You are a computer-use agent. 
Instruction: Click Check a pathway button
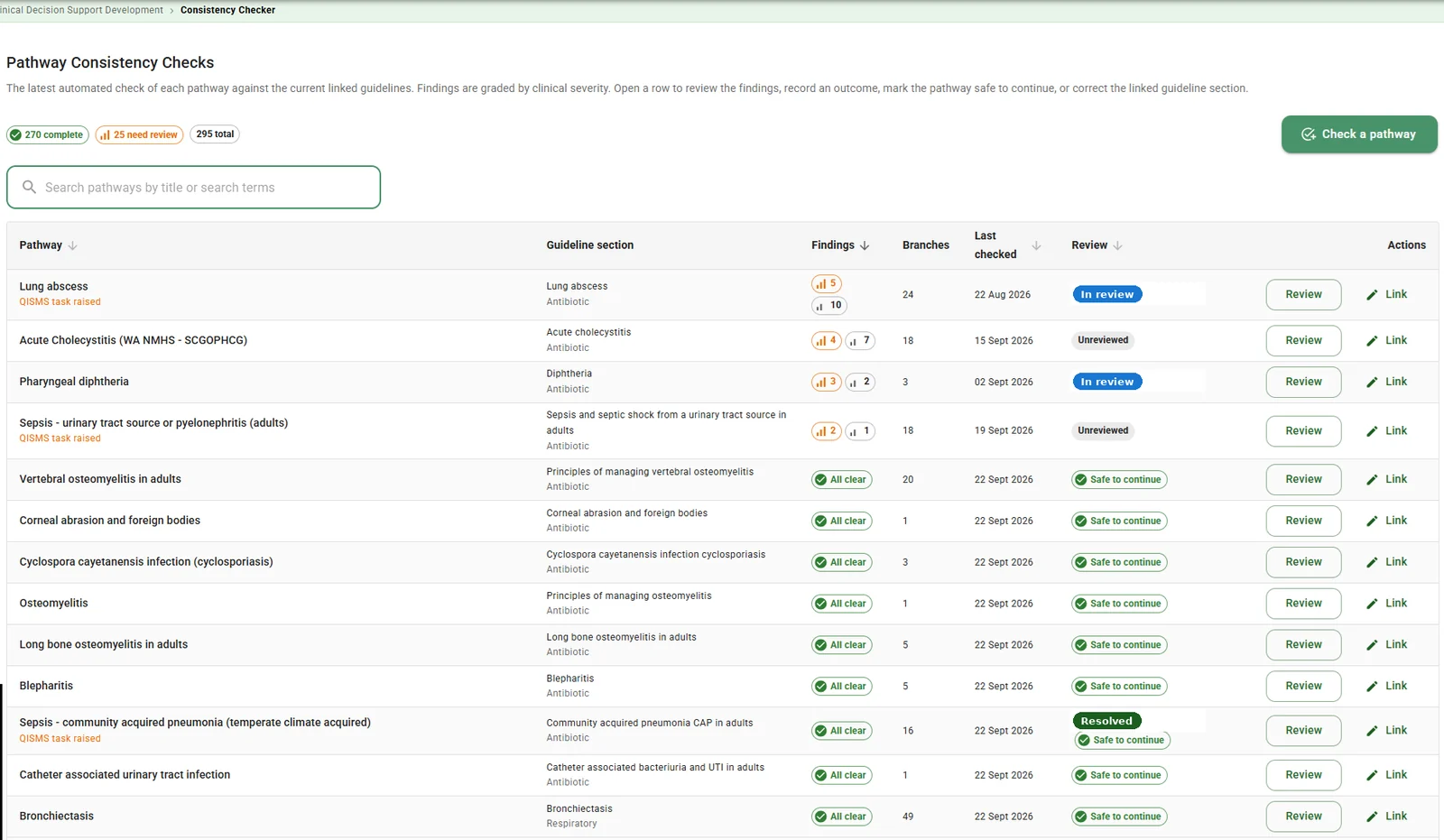coord(1359,134)
